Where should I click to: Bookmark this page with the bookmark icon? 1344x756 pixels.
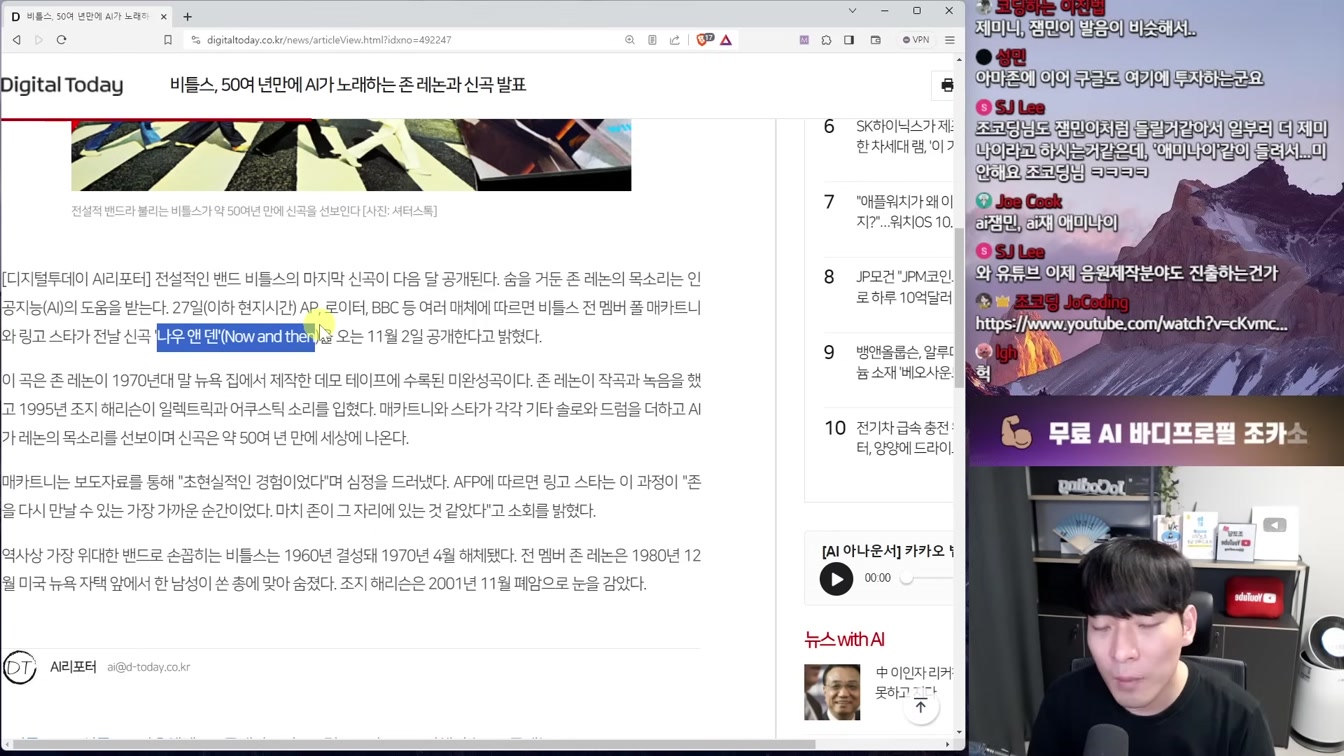168,40
